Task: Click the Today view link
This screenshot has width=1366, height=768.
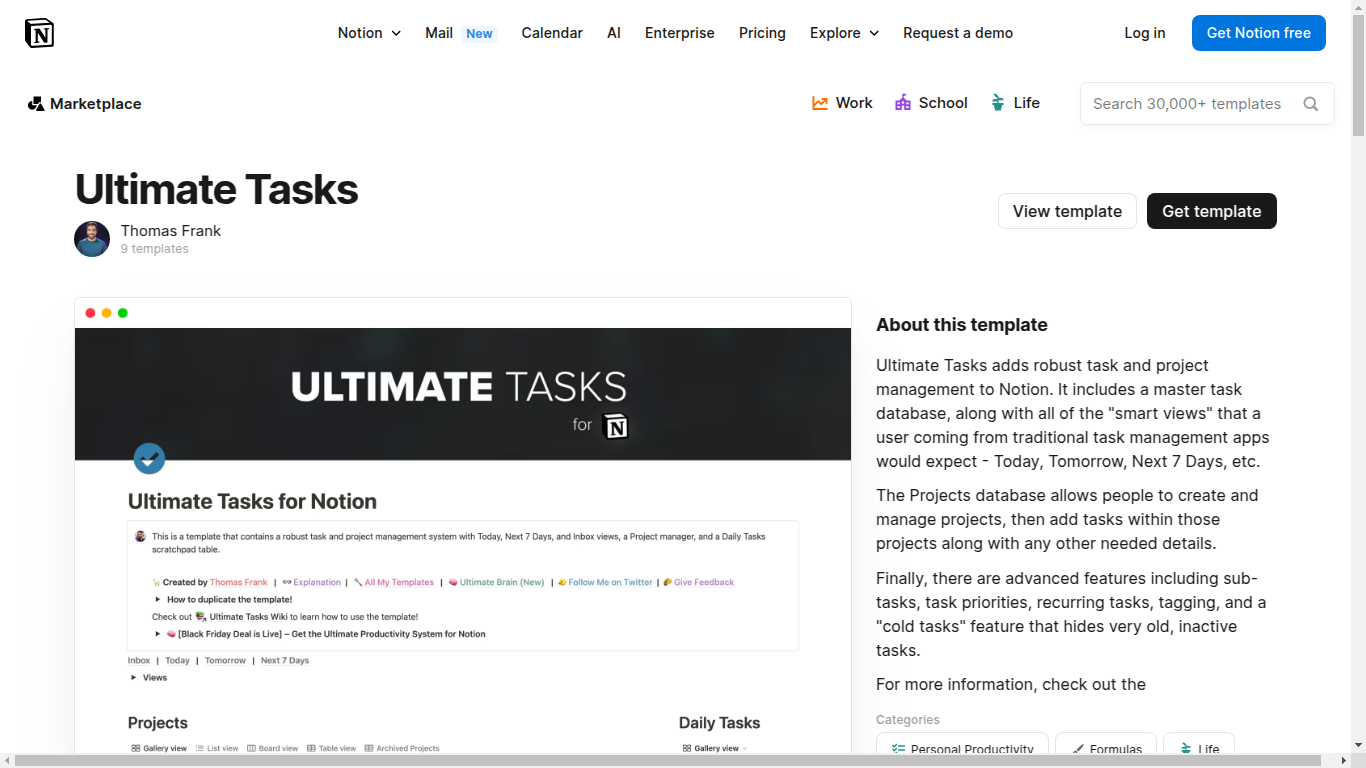Action: tap(177, 661)
